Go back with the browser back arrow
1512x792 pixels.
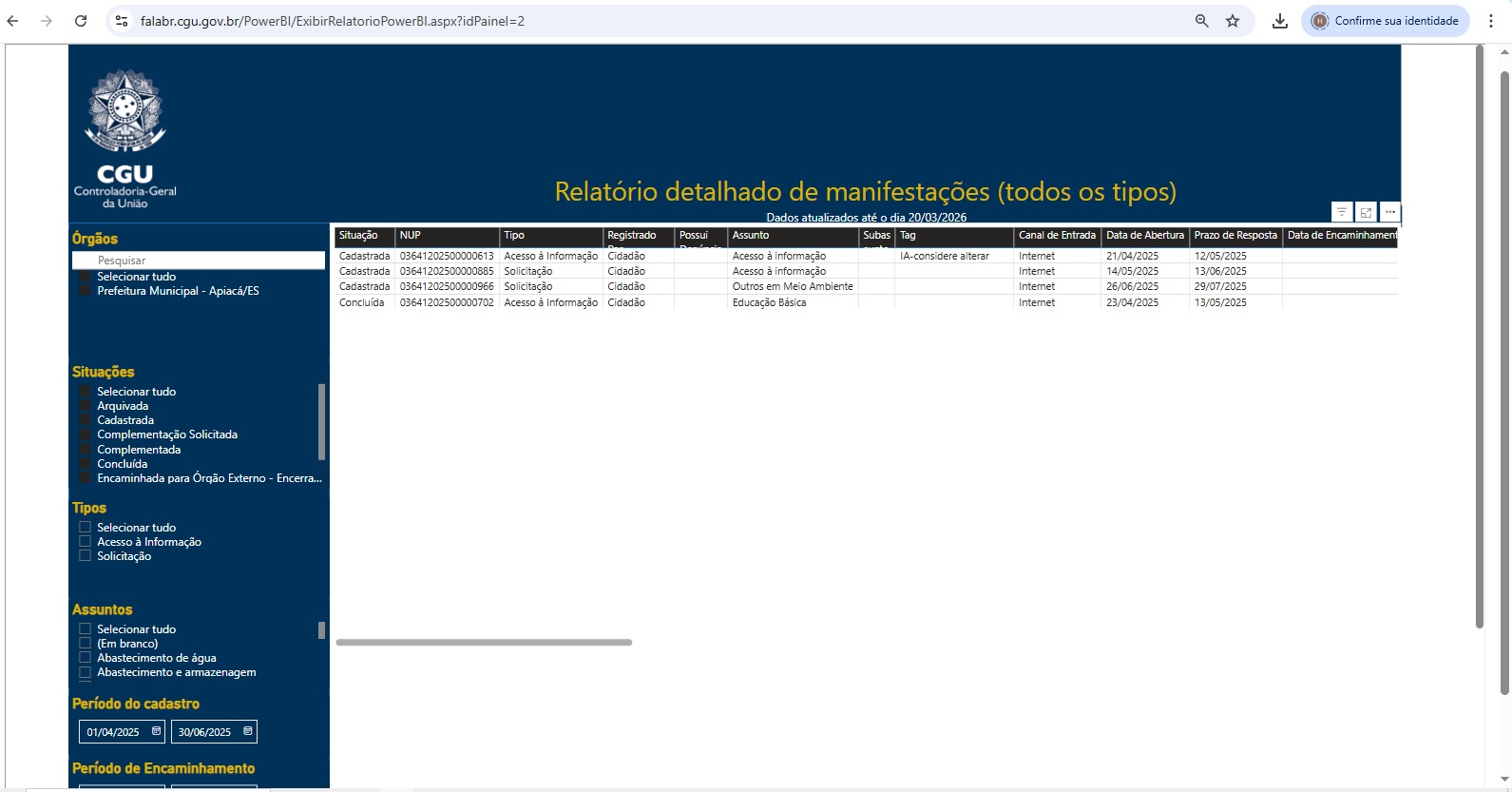pyautogui.click(x=13, y=21)
